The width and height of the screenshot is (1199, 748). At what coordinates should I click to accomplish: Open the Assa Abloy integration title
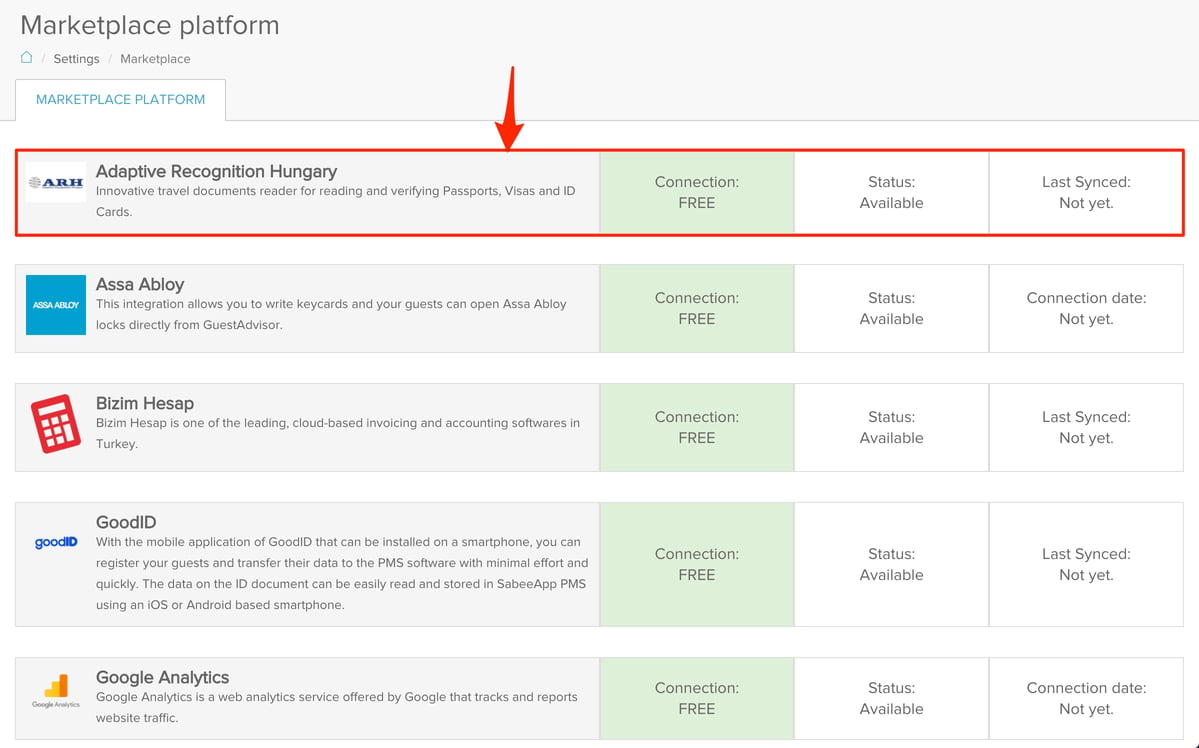pos(140,285)
